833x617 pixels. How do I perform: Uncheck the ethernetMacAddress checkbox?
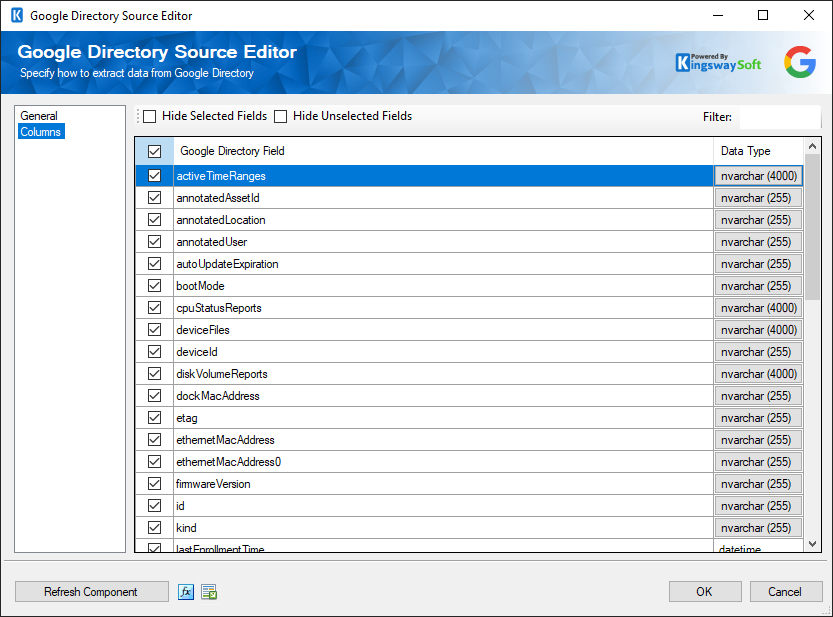point(155,439)
